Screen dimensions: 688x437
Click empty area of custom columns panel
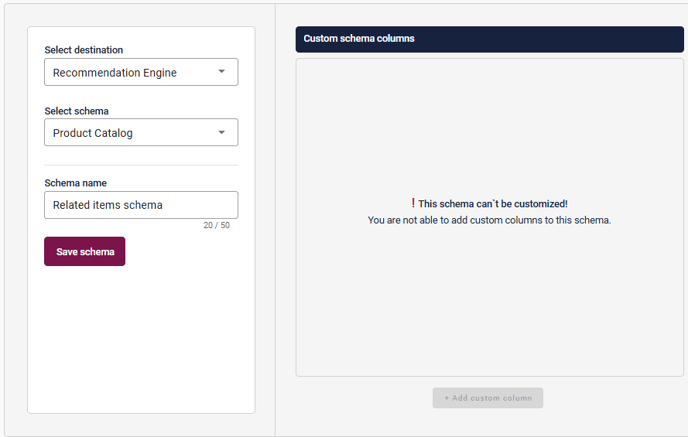(x=489, y=300)
